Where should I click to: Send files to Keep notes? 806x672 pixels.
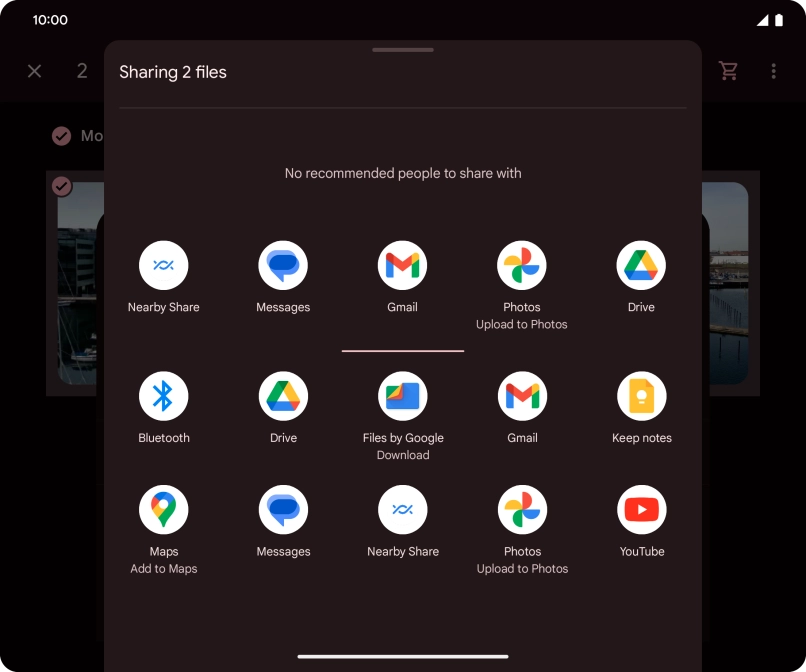click(641, 397)
